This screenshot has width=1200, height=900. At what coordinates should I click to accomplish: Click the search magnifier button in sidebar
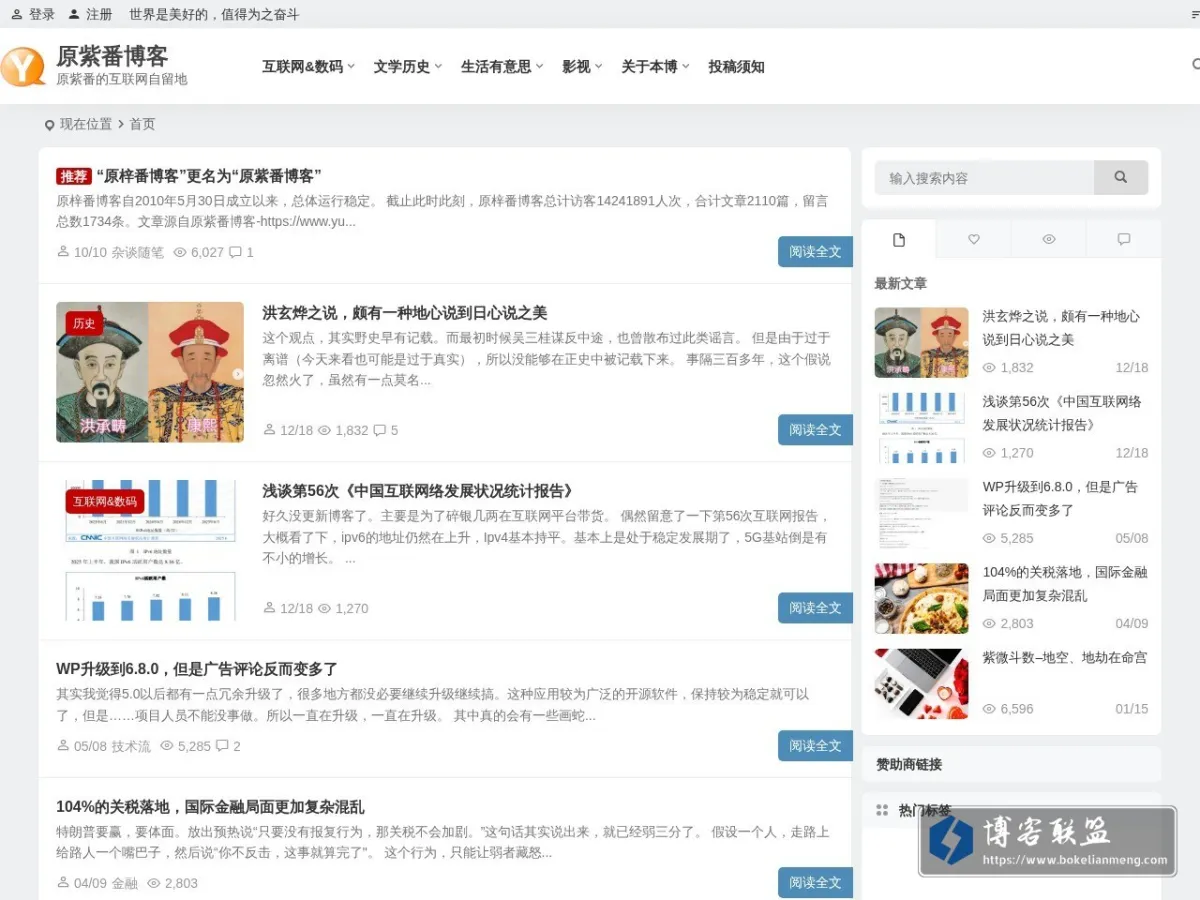(1121, 177)
